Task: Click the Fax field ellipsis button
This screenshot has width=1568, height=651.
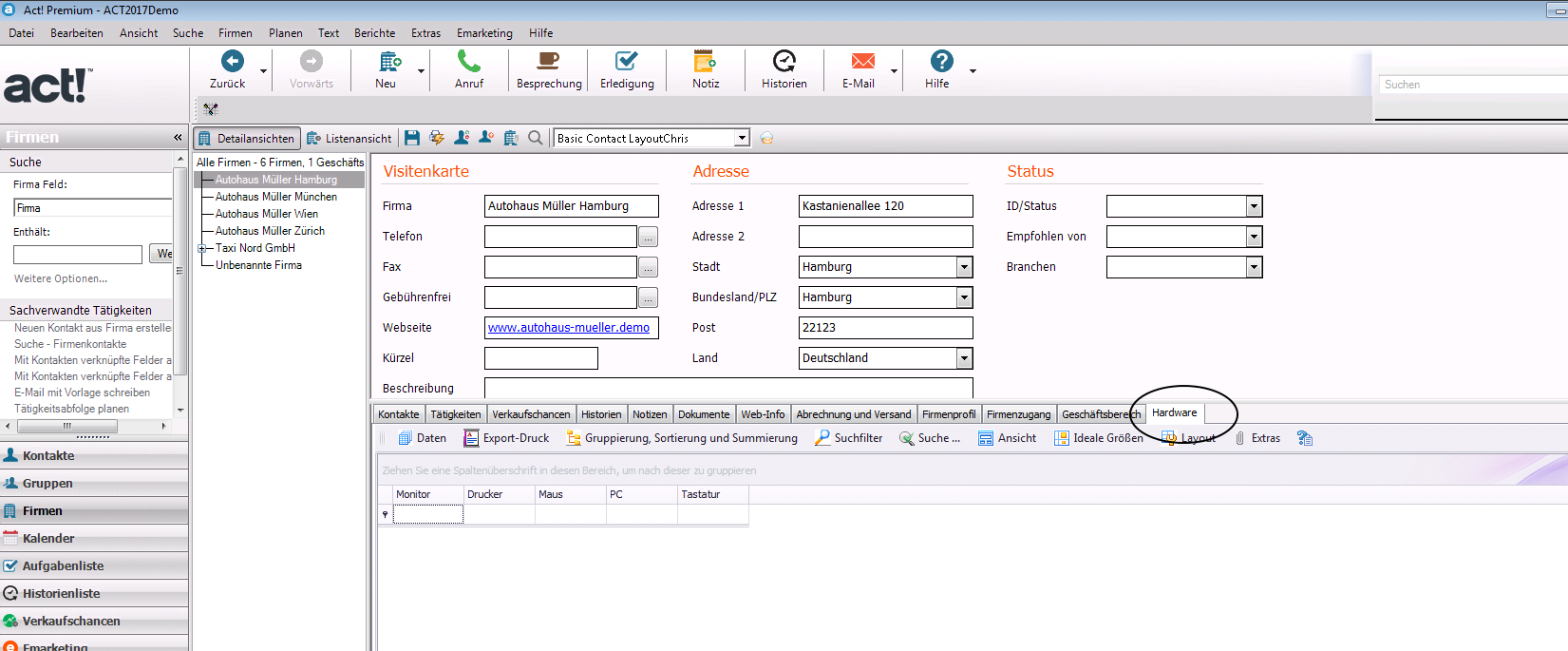Action: (x=648, y=267)
